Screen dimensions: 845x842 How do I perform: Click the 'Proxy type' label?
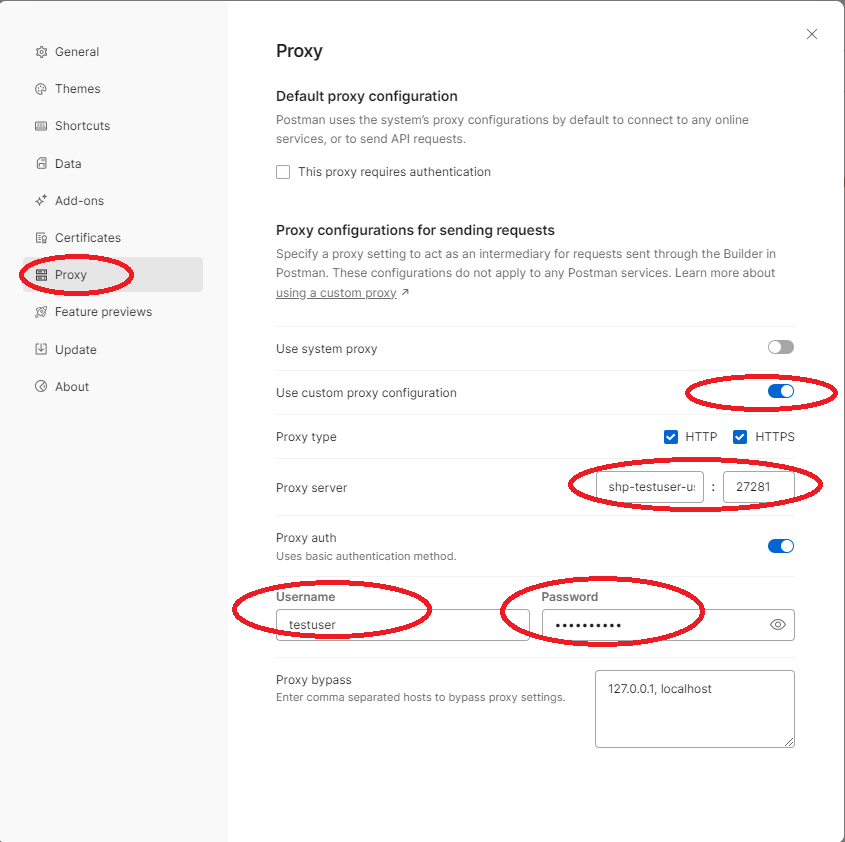[306, 437]
